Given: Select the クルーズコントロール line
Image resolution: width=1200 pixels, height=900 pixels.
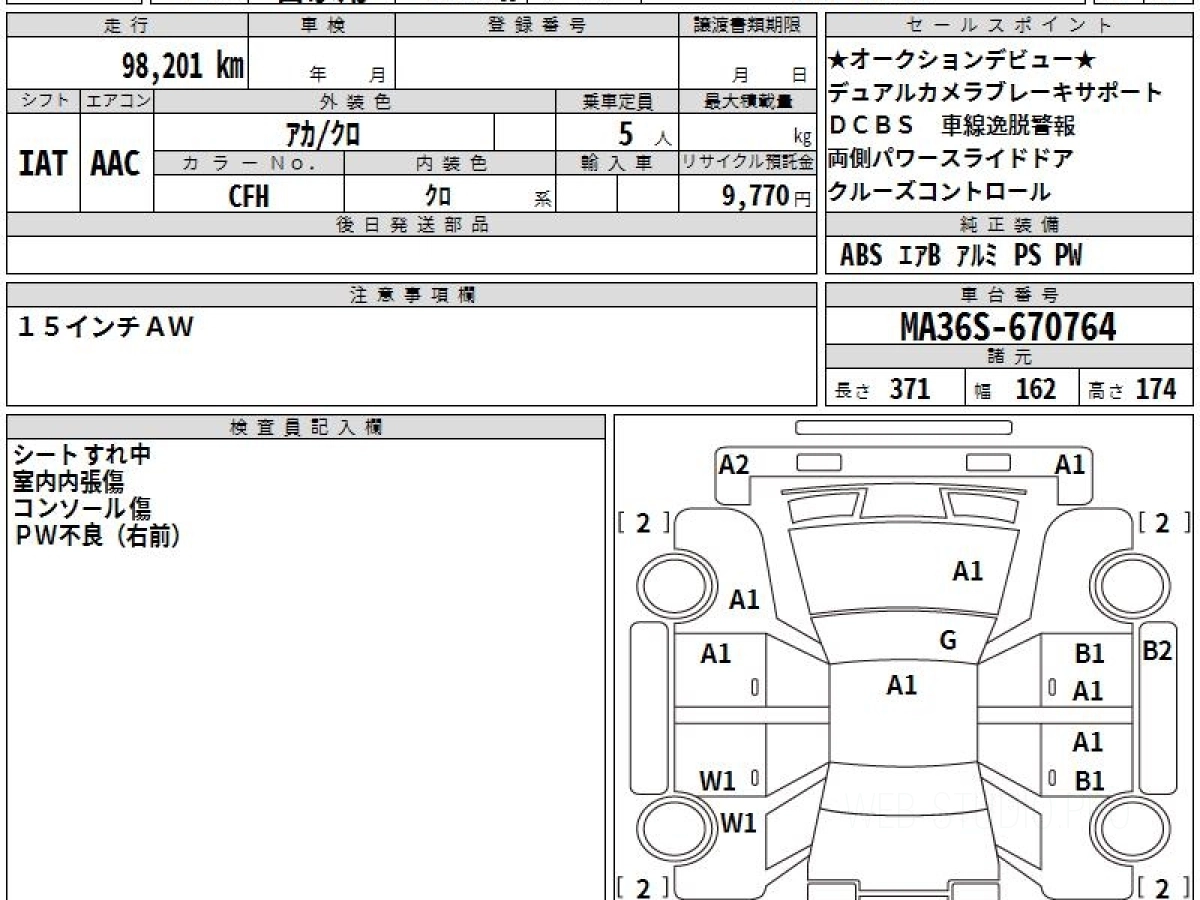Looking at the screenshot, I should pyautogui.click(x=939, y=191).
